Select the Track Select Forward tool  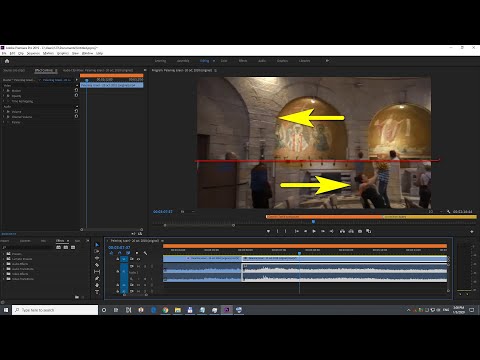click(x=97, y=251)
